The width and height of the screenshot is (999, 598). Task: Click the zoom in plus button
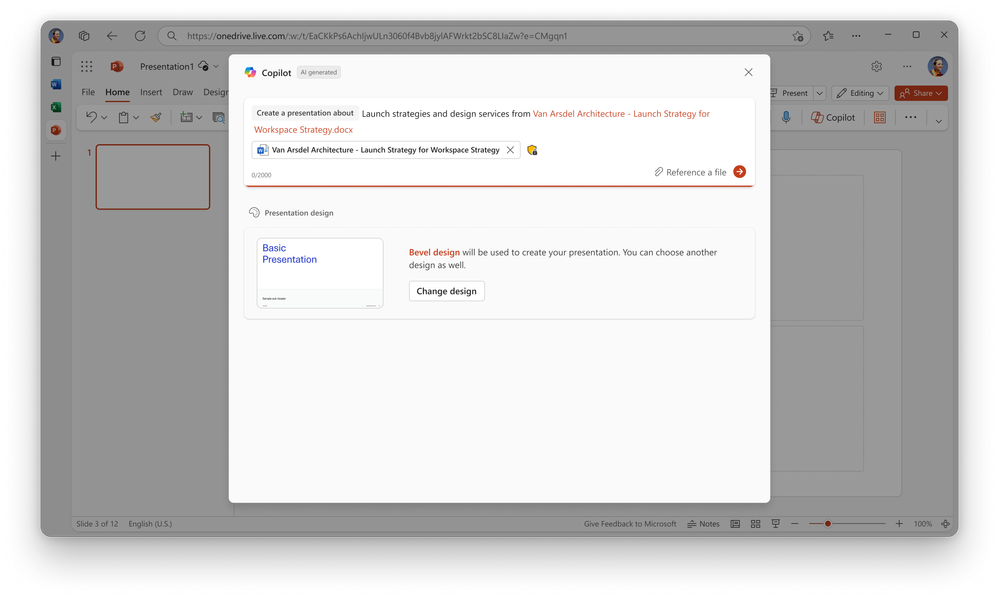[x=899, y=523]
